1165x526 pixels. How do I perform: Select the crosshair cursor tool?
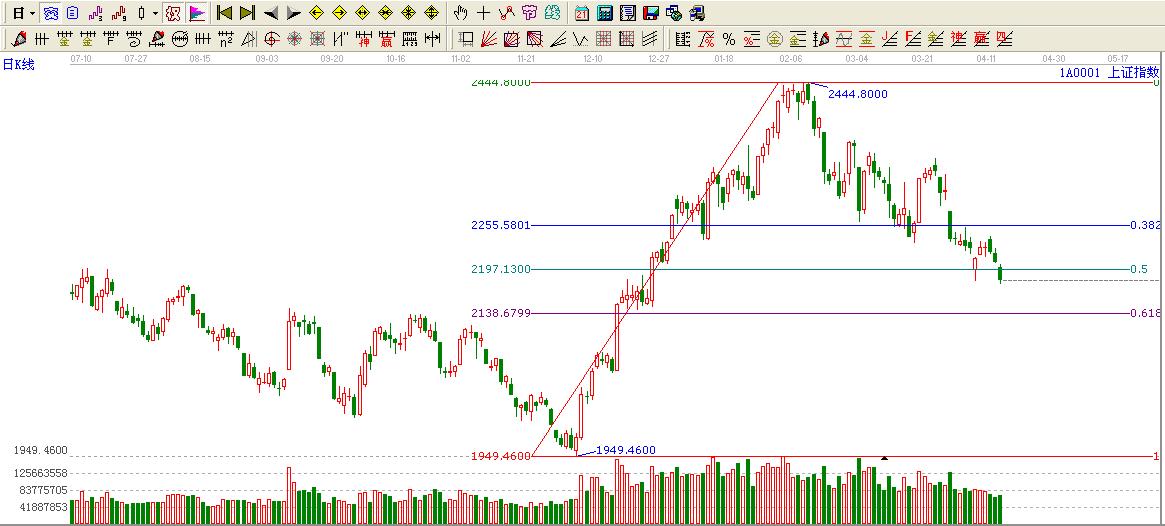click(x=483, y=13)
